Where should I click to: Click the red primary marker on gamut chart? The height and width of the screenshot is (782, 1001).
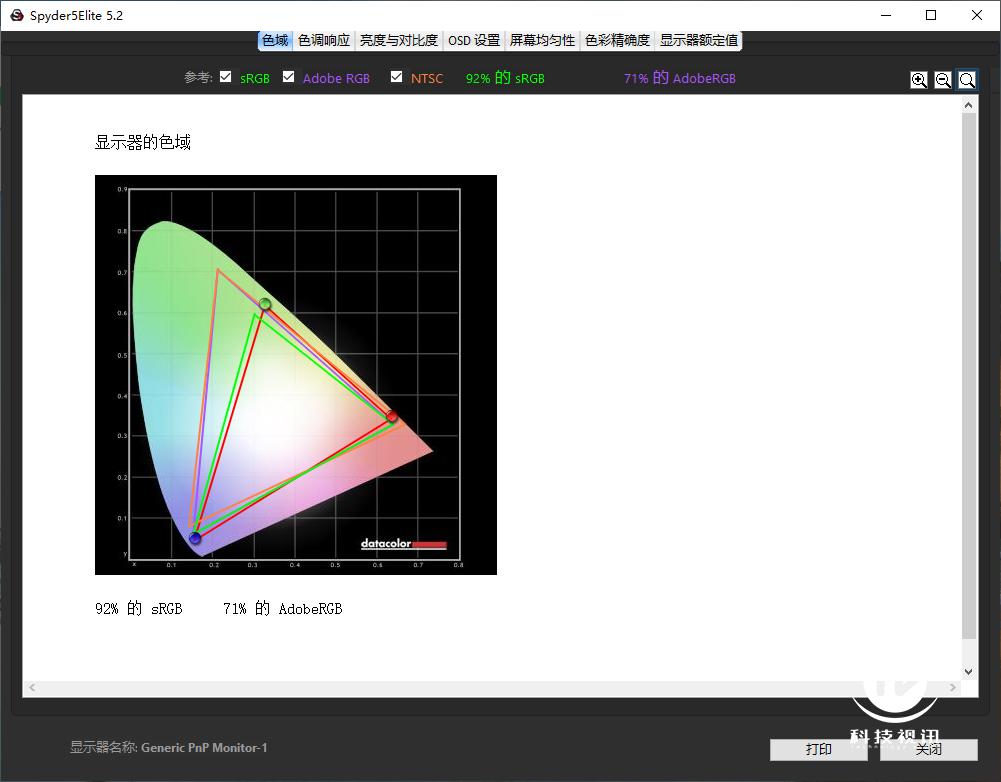coord(392,416)
